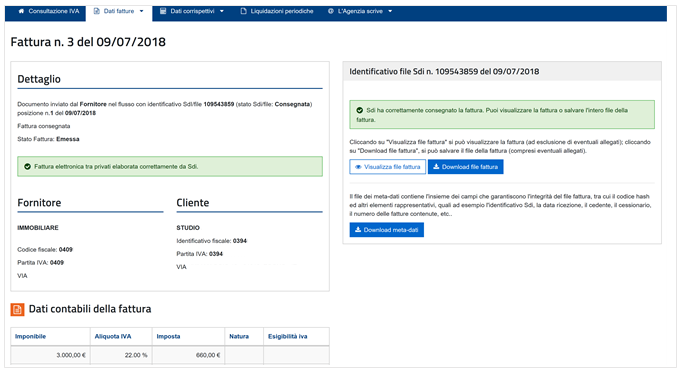Expand the Dati fatture dropdown arrow
Image resolution: width=684 pixels, height=374 pixels.
click(141, 11)
